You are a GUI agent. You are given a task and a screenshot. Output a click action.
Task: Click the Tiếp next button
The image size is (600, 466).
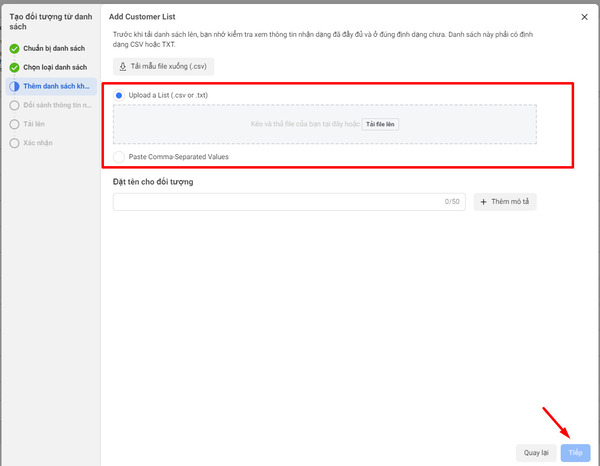tap(575, 452)
